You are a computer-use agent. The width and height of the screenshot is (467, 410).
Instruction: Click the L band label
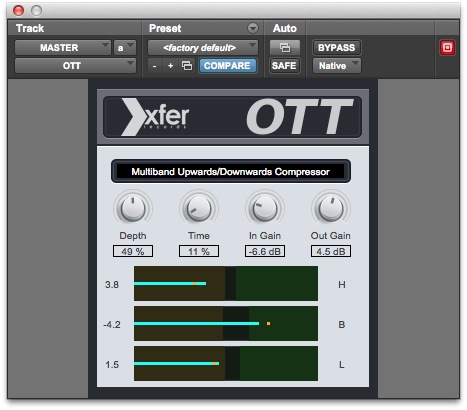pos(342,365)
